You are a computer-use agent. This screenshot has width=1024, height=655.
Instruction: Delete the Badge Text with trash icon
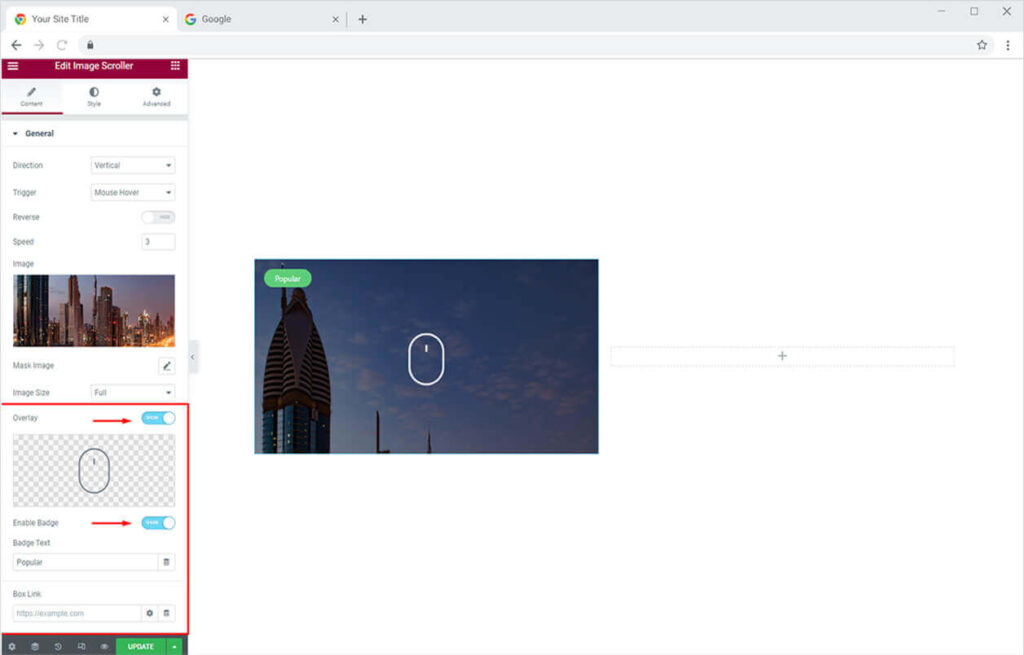click(167, 562)
